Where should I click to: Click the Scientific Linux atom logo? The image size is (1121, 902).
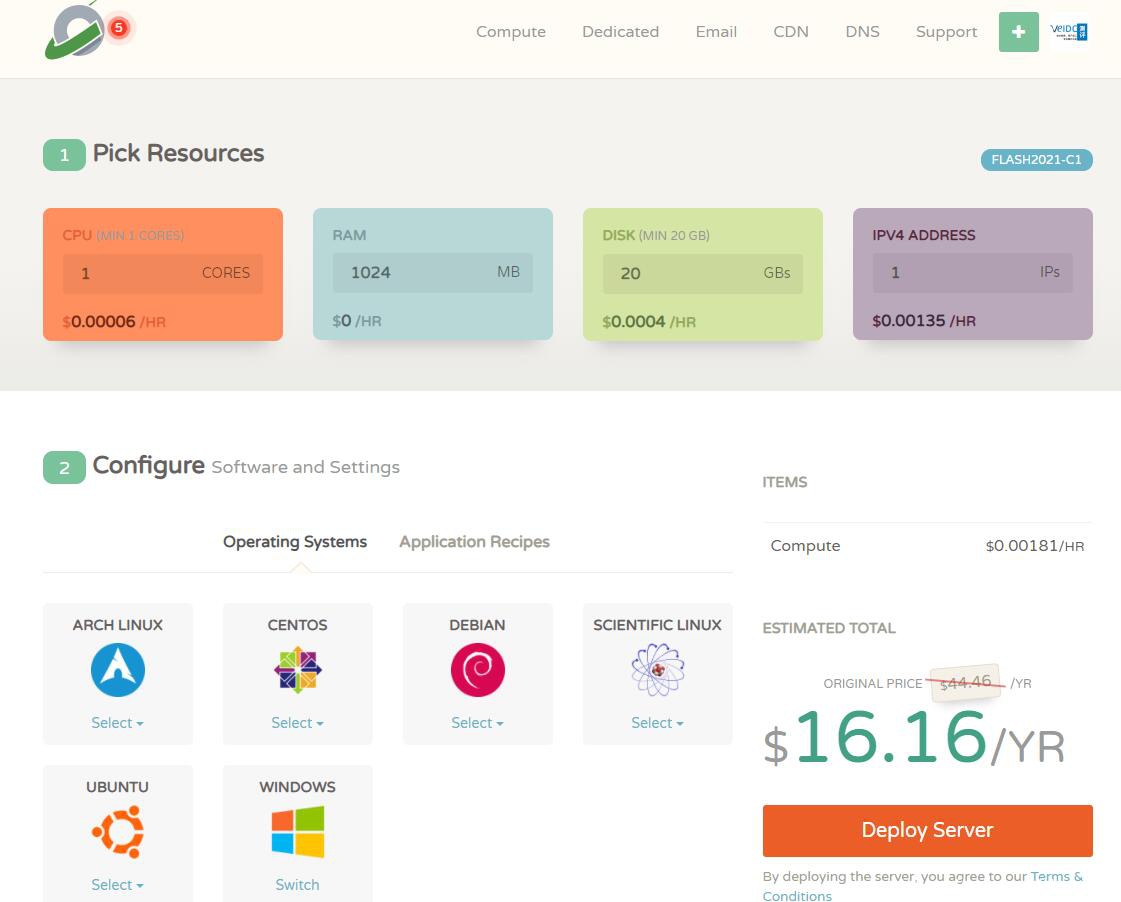[657, 670]
